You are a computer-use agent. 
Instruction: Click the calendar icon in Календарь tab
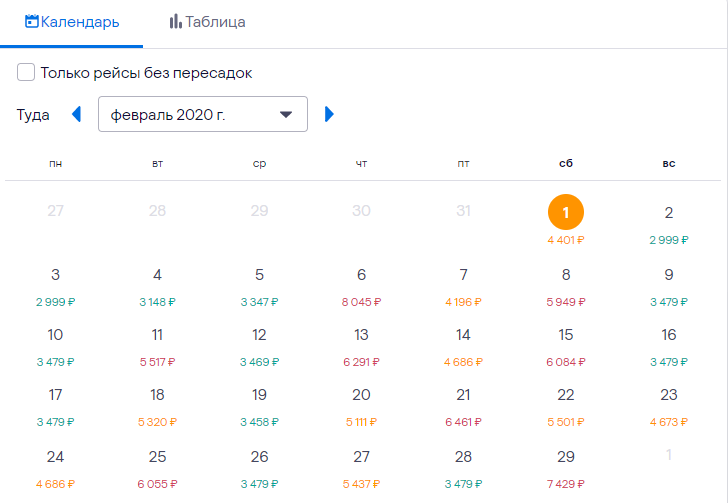pyautogui.click(x=32, y=21)
